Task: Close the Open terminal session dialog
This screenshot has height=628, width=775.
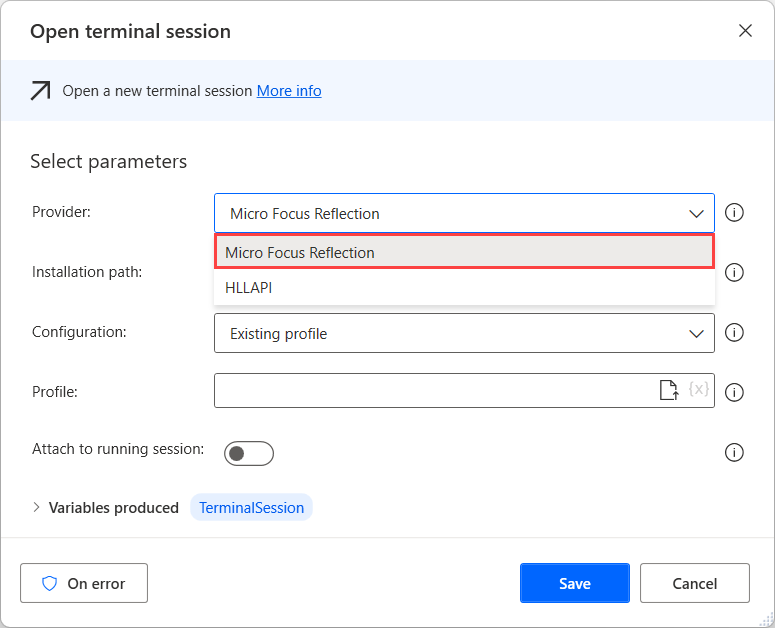Action: [x=745, y=31]
